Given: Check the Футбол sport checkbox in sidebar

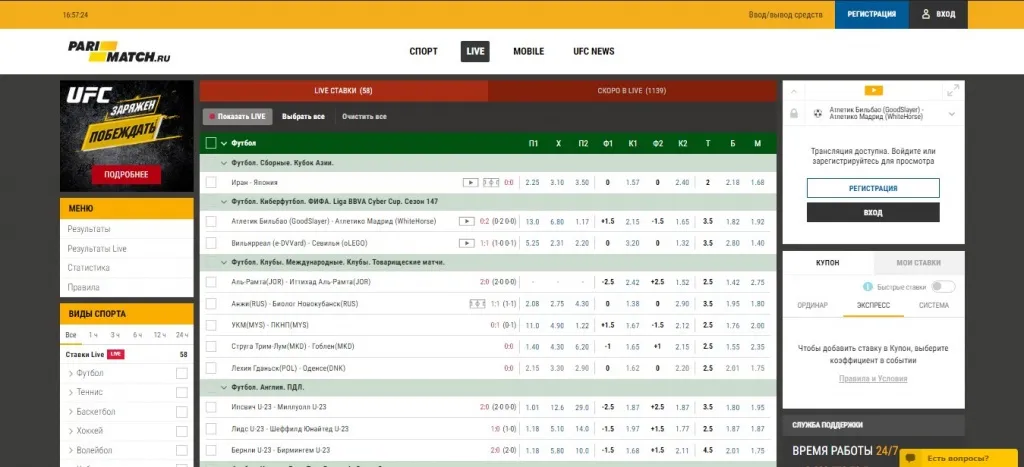Looking at the screenshot, I should [x=182, y=374].
